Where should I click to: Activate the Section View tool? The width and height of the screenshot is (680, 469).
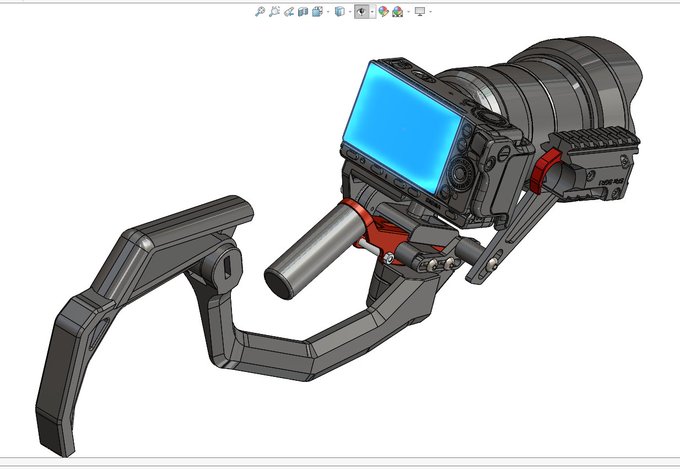click(x=303, y=12)
